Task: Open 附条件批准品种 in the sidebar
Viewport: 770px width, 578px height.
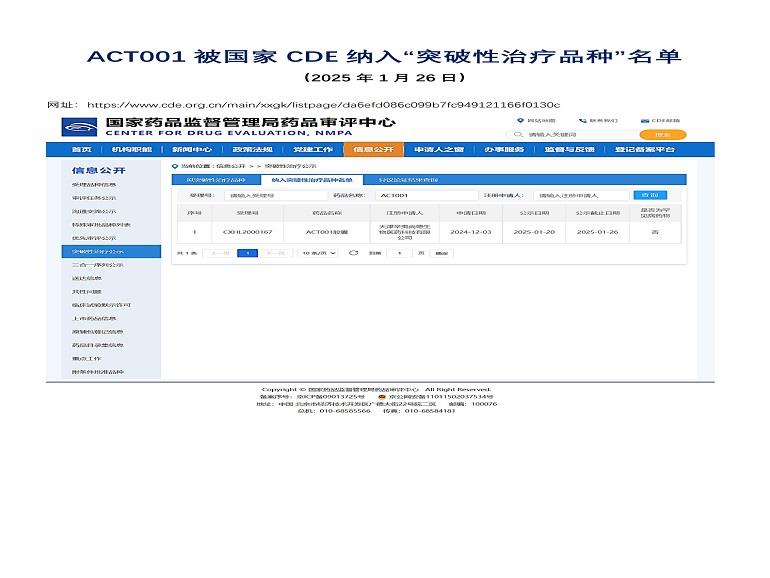Action: pyautogui.click(x=97, y=372)
